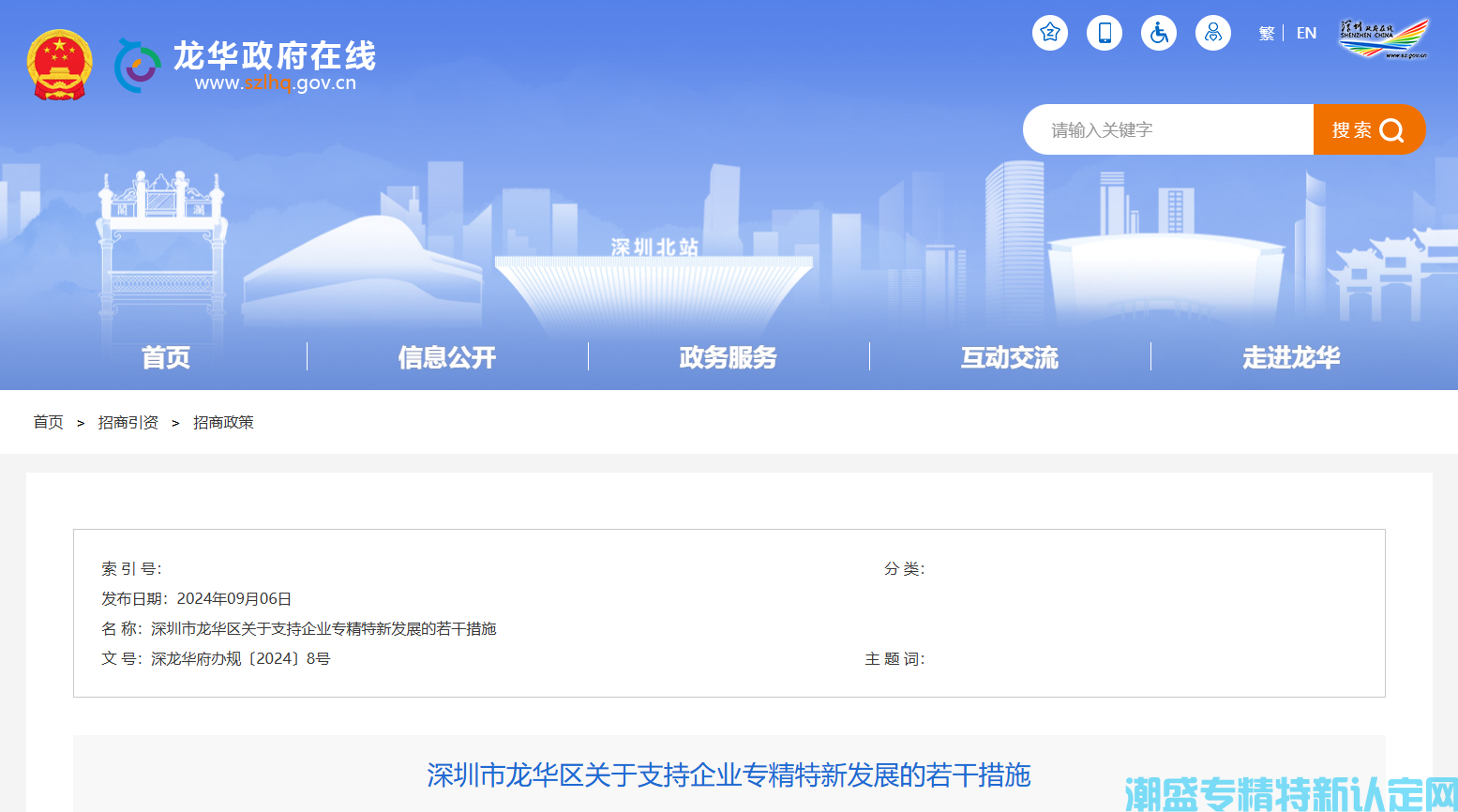Open the 信息公开 navigation menu
Image resolution: width=1458 pixels, height=812 pixels.
coord(447,357)
